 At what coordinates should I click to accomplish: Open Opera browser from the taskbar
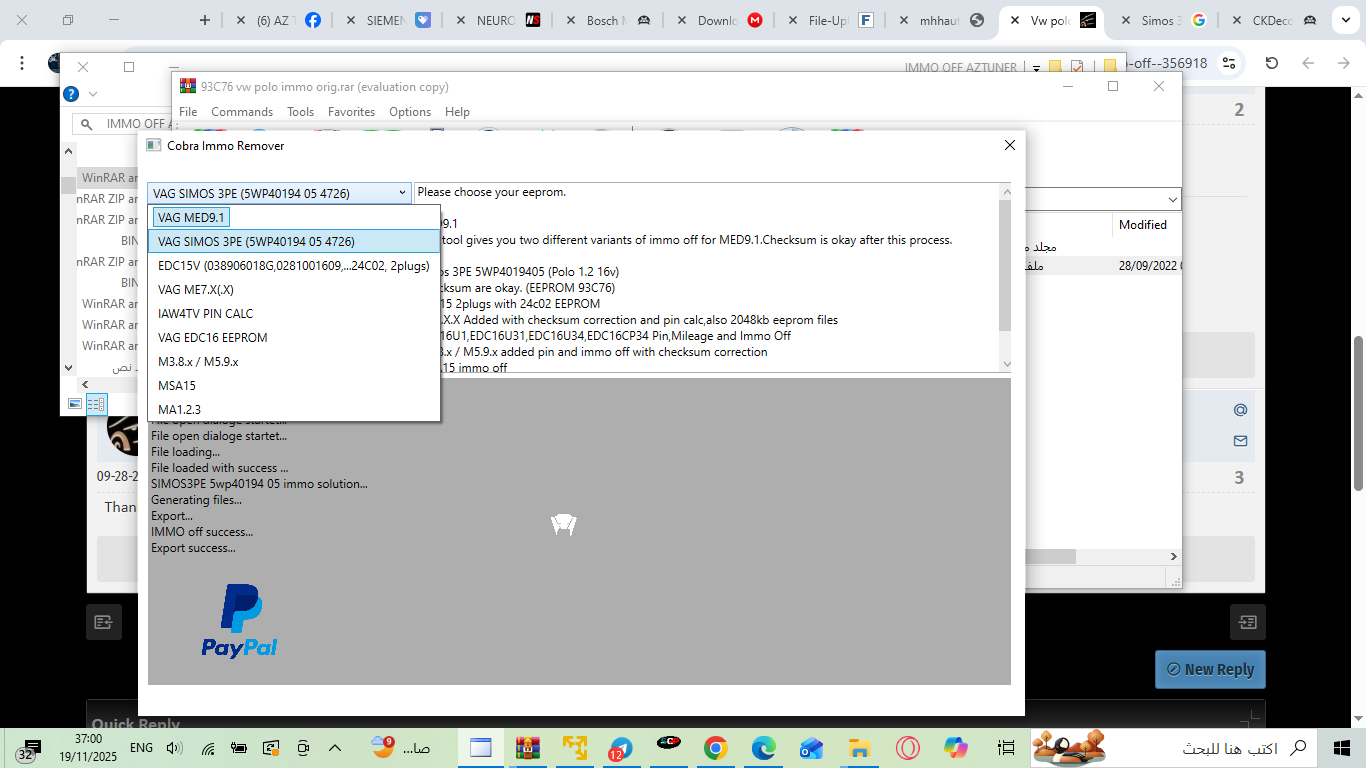(x=907, y=748)
